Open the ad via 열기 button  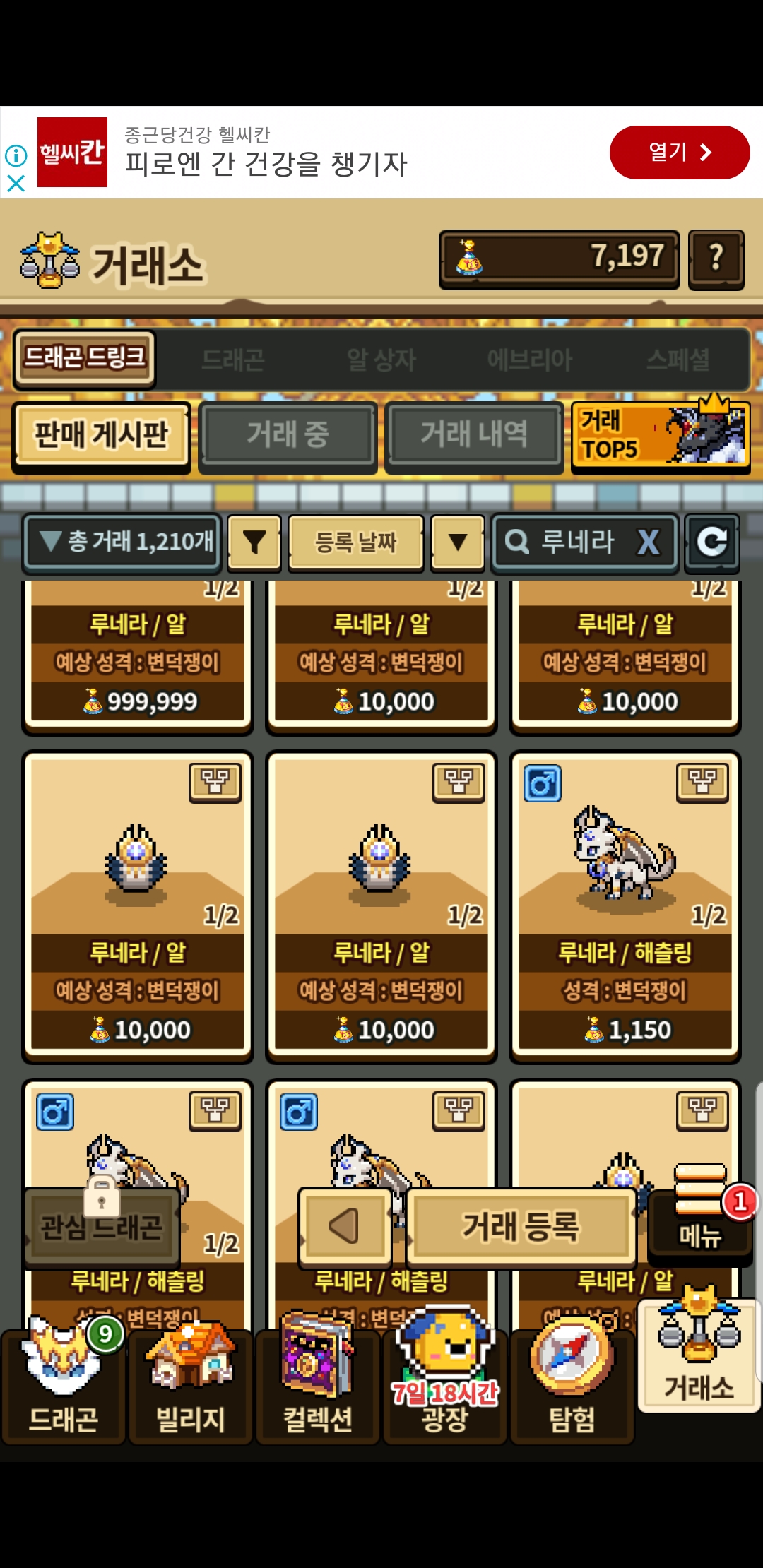pos(679,153)
